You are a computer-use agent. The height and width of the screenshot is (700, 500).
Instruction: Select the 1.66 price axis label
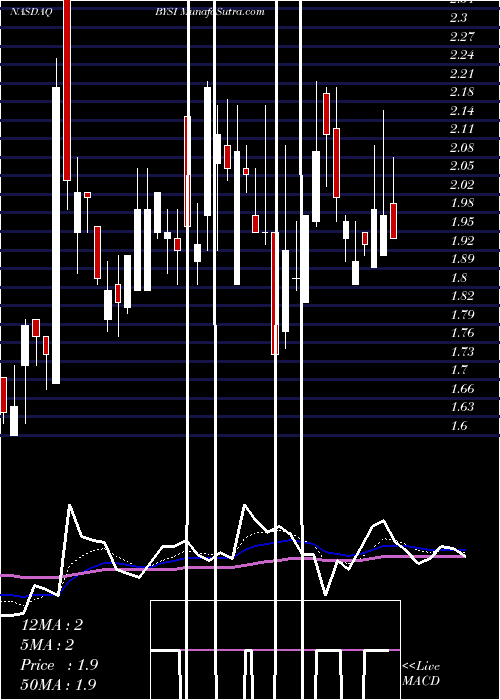point(462,389)
